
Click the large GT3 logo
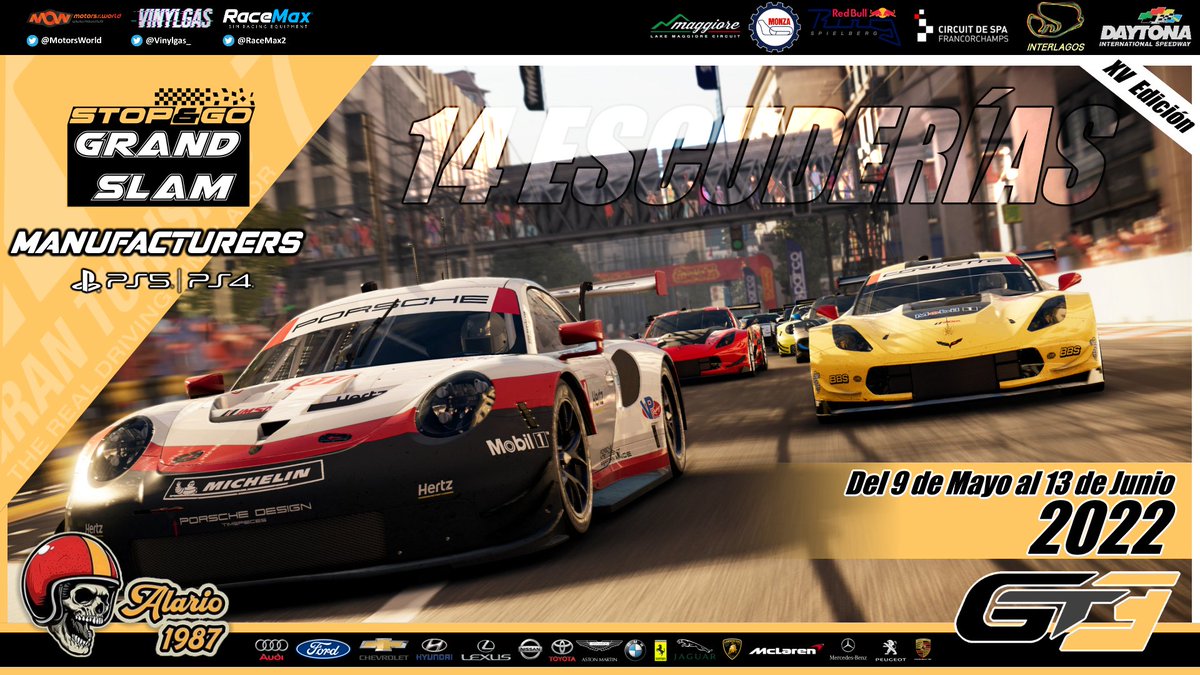1066,610
